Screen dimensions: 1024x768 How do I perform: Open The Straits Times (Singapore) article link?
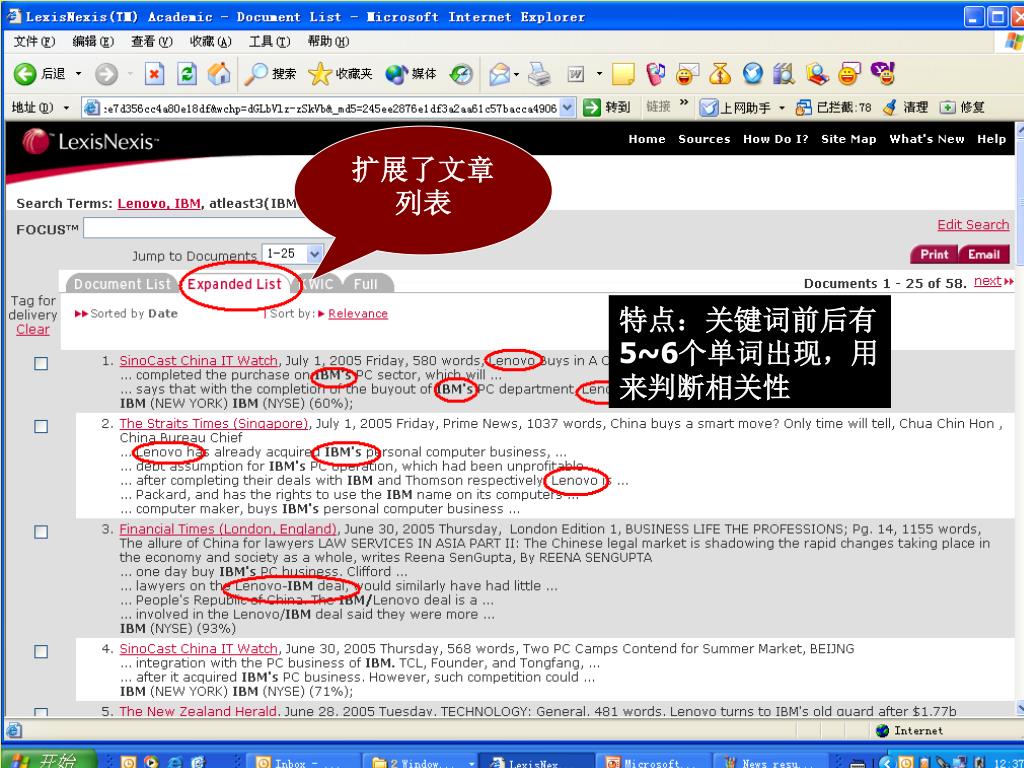[x=214, y=424]
